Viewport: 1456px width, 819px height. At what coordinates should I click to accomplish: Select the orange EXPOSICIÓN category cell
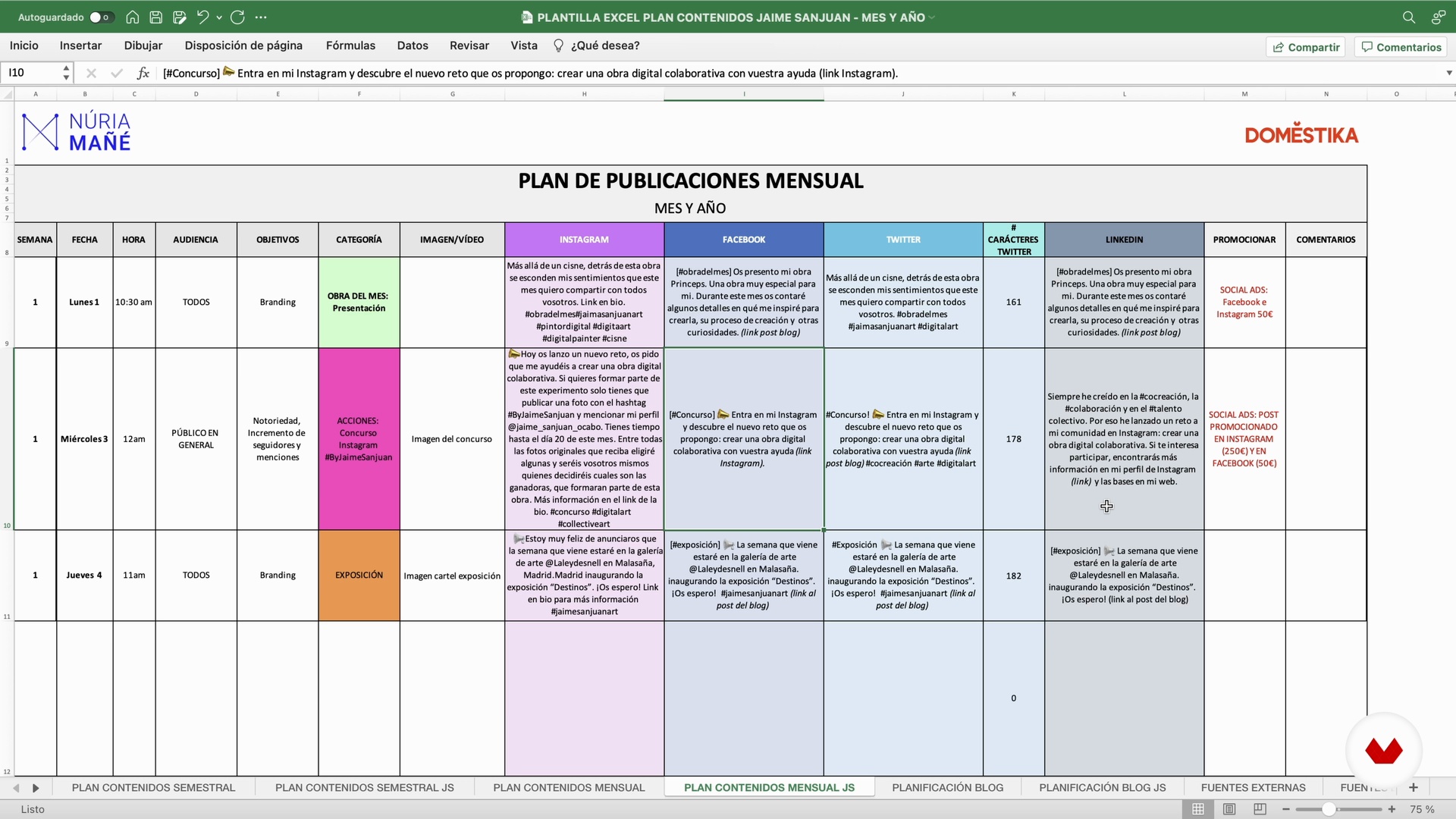click(x=359, y=576)
